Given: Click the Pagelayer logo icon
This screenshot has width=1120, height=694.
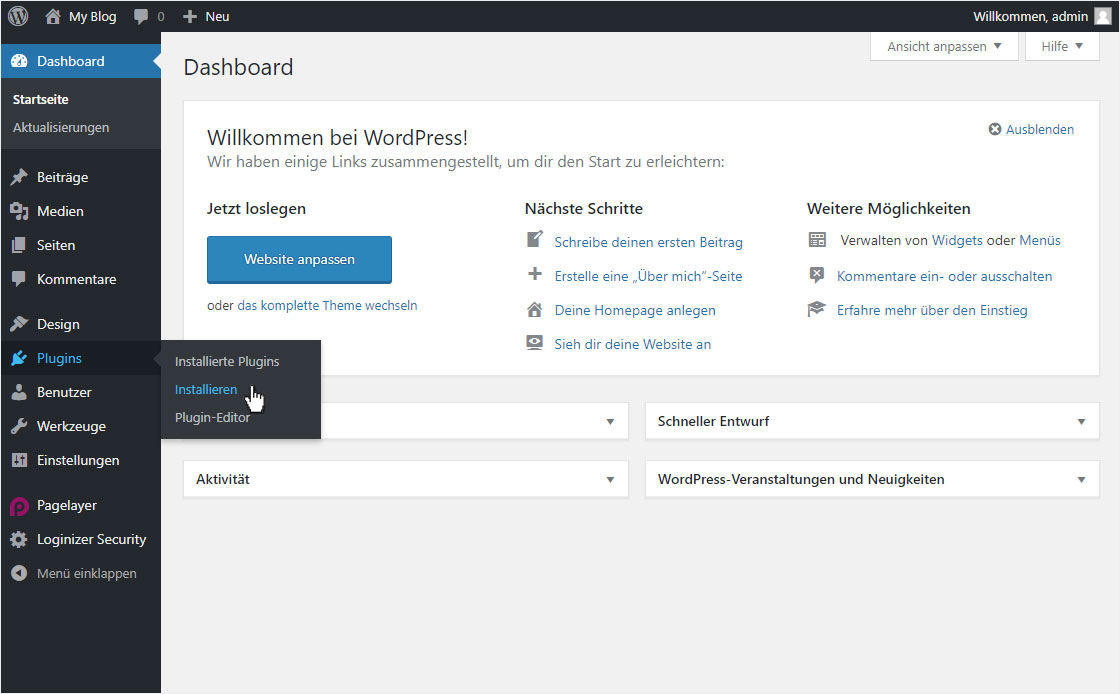Looking at the screenshot, I should click(x=19, y=506).
